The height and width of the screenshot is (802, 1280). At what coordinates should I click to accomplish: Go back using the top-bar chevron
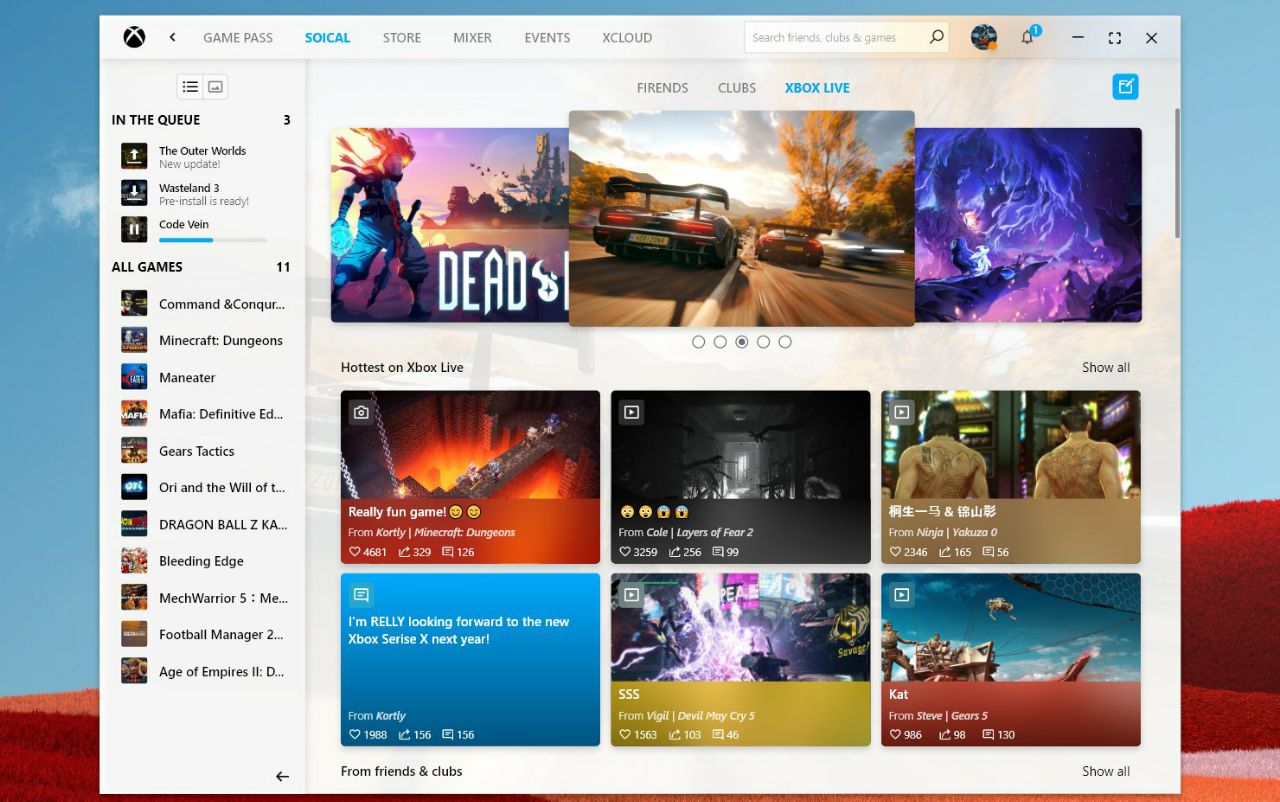click(x=172, y=37)
